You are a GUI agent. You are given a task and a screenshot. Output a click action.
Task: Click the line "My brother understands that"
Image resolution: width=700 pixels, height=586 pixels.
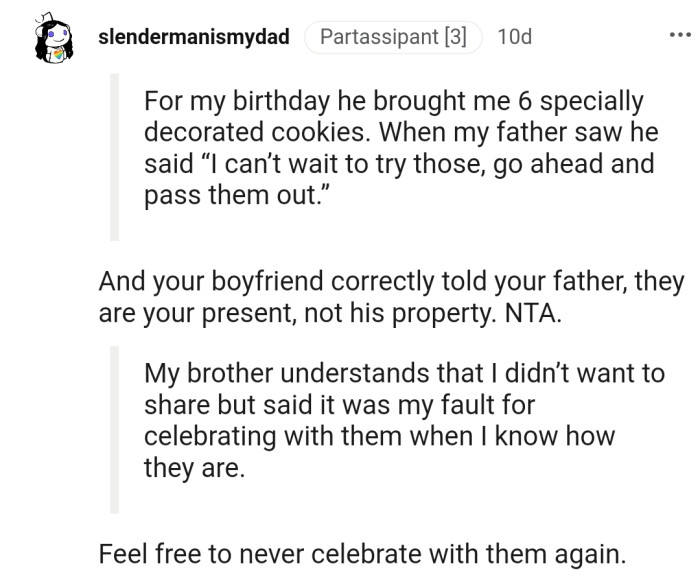pyautogui.click(x=403, y=374)
